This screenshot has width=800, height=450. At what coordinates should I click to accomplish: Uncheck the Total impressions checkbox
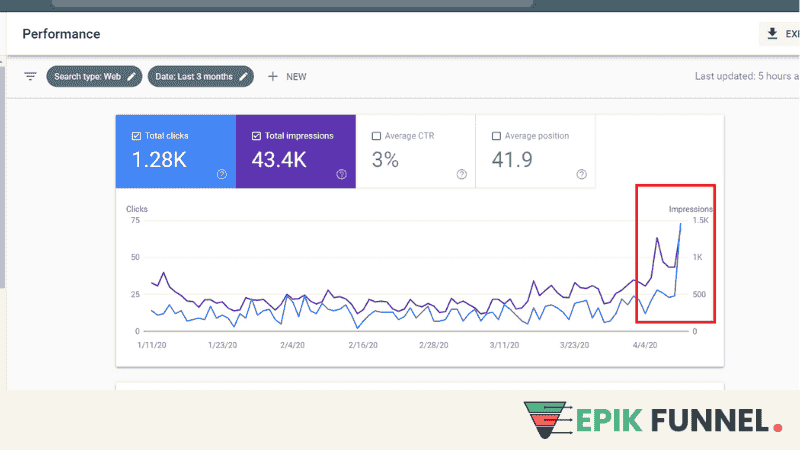[257, 136]
